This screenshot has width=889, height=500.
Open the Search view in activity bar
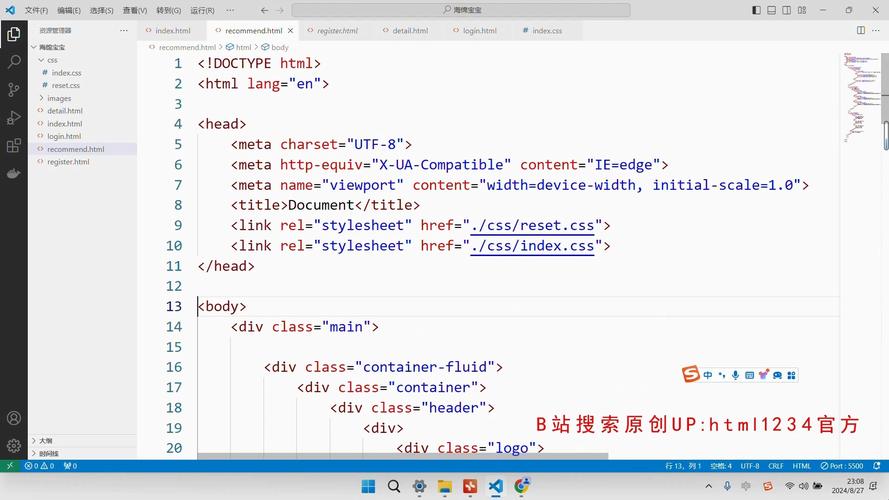(14, 62)
